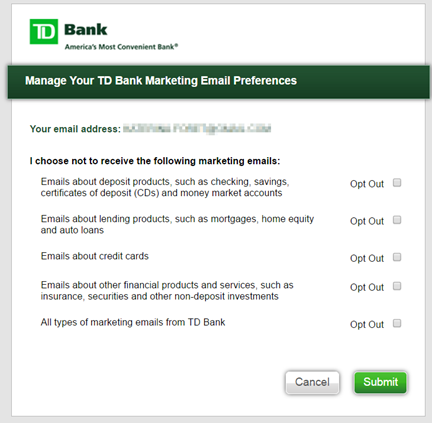The width and height of the screenshot is (432, 423).
Task: Select the Opt Out label for deposit products
Action: point(367,184)
